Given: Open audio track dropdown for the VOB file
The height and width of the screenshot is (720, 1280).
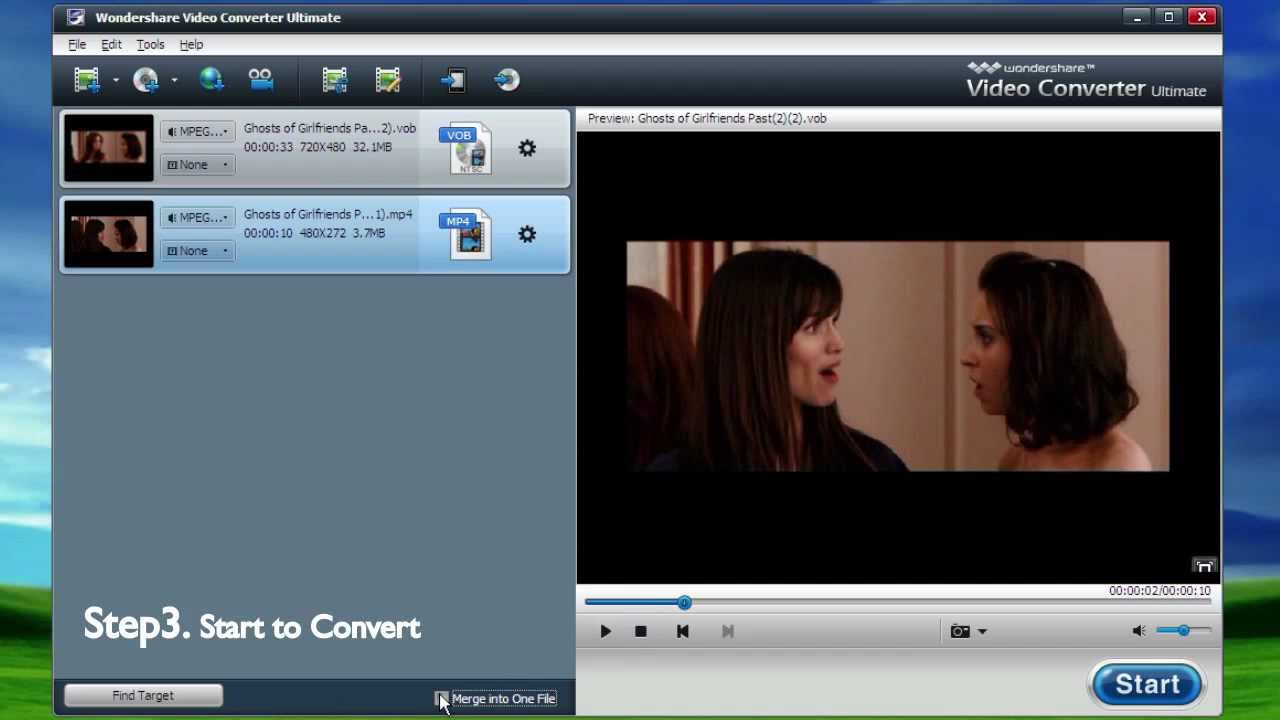Looking at the screenshot, I should [x=198, y=131].
